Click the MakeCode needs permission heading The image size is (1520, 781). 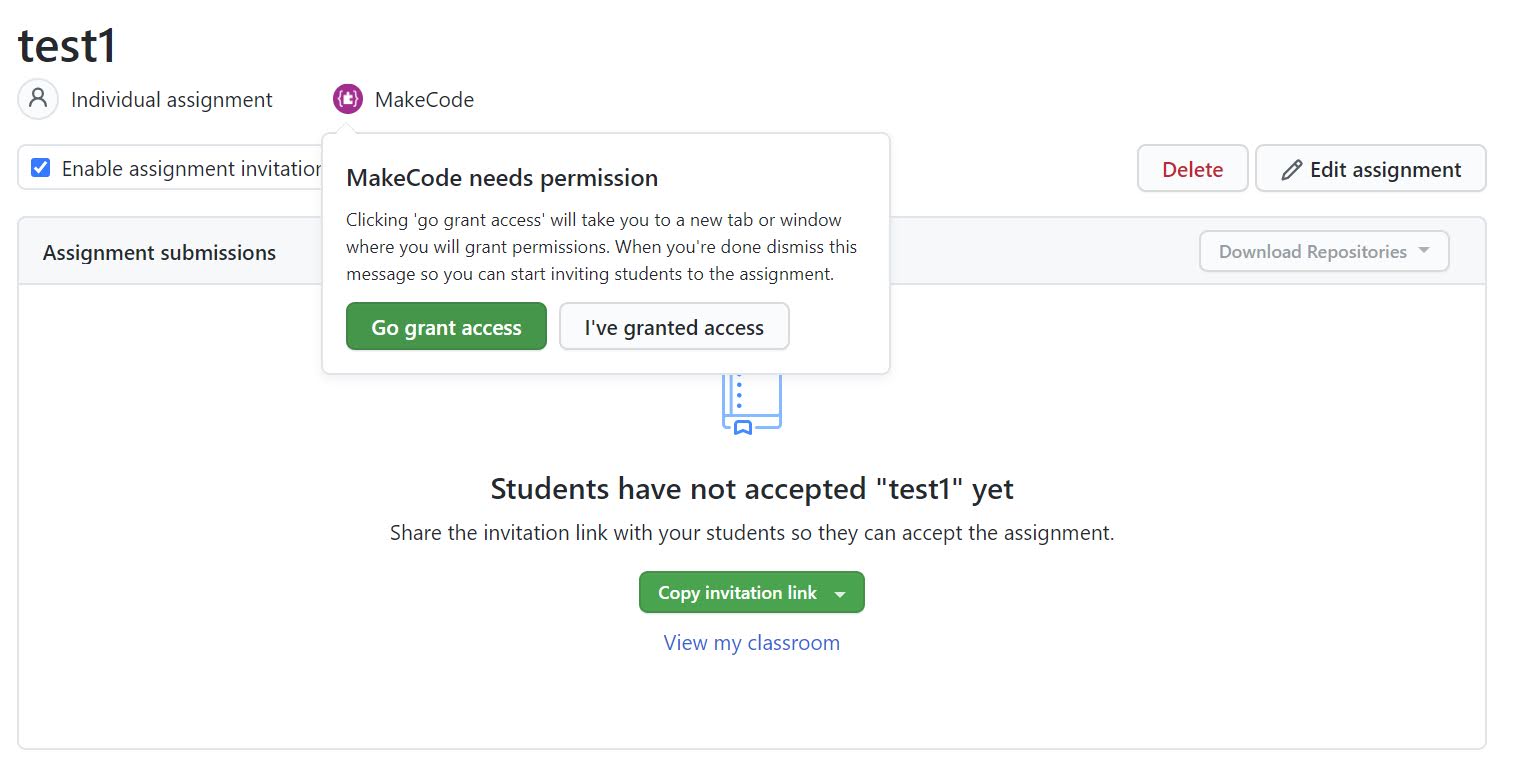tap(502, 178)
